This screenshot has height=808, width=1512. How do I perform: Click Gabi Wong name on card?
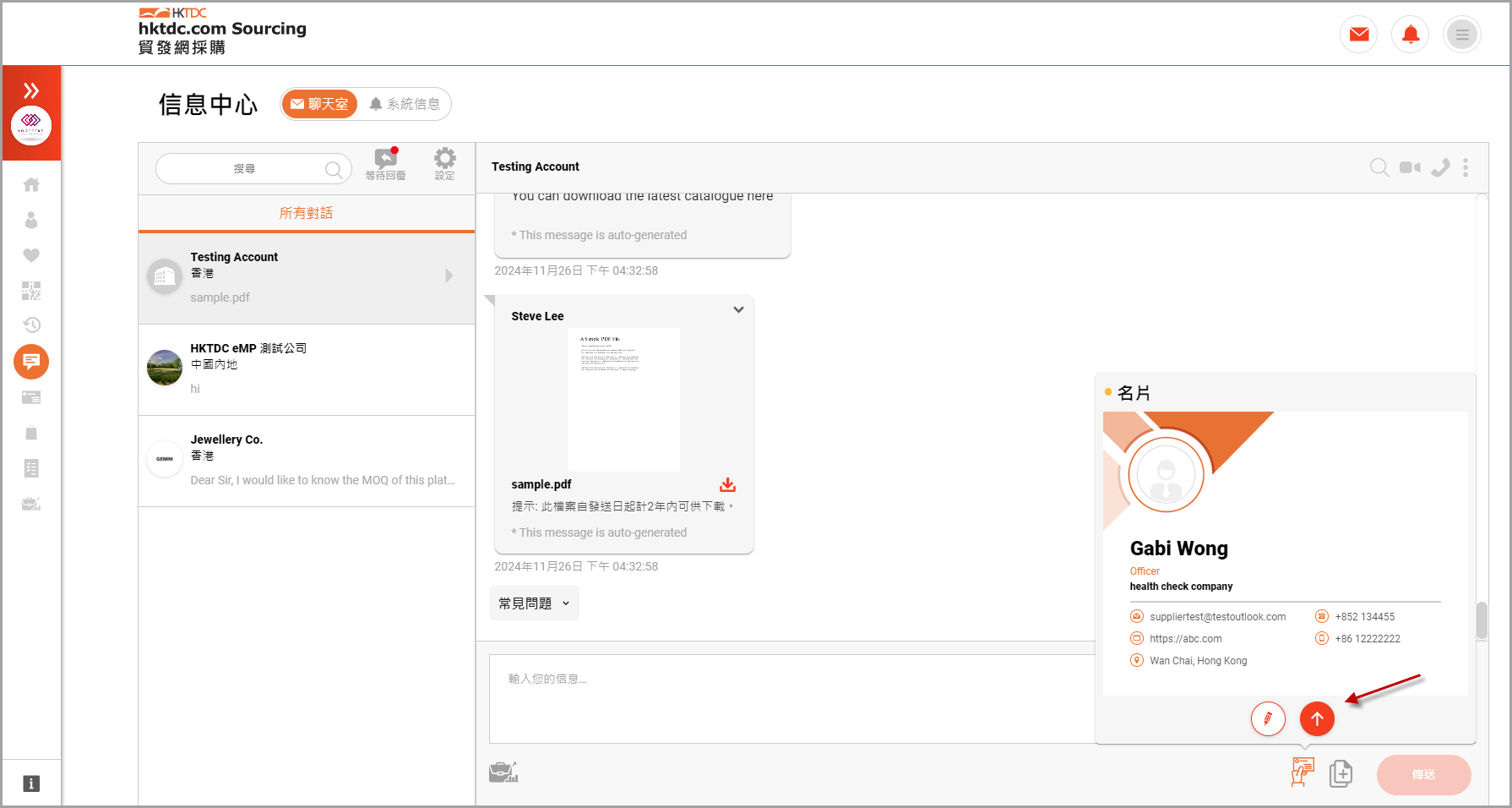tap(1178, 549)
